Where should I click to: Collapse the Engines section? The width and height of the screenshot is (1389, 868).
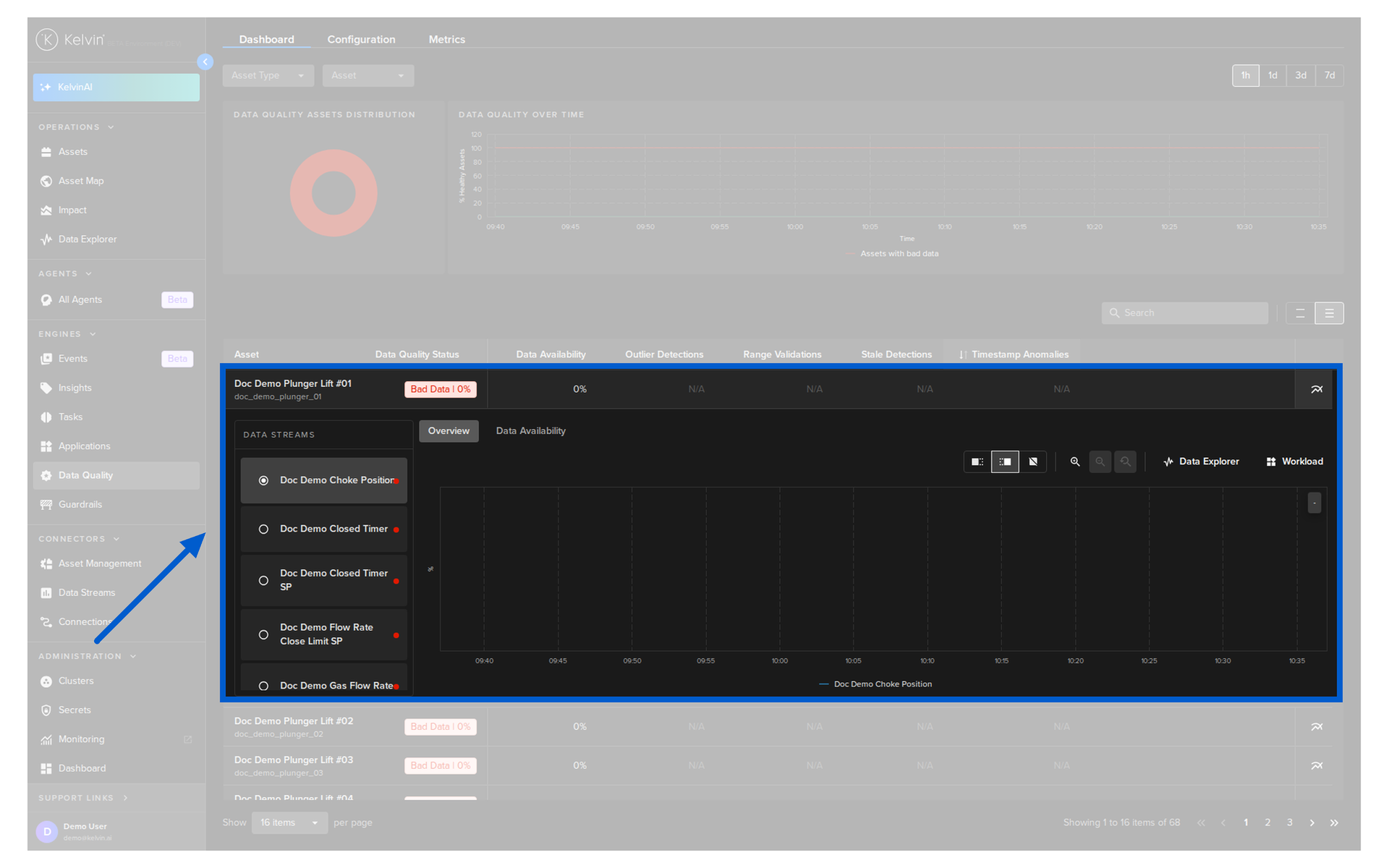tap(67, 334)
